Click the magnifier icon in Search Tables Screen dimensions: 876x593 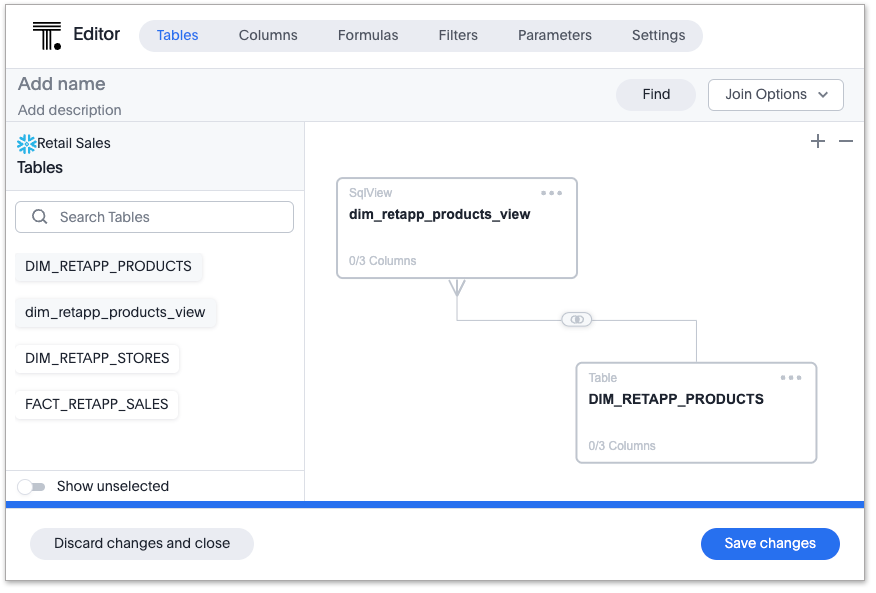tap(40, 217)
